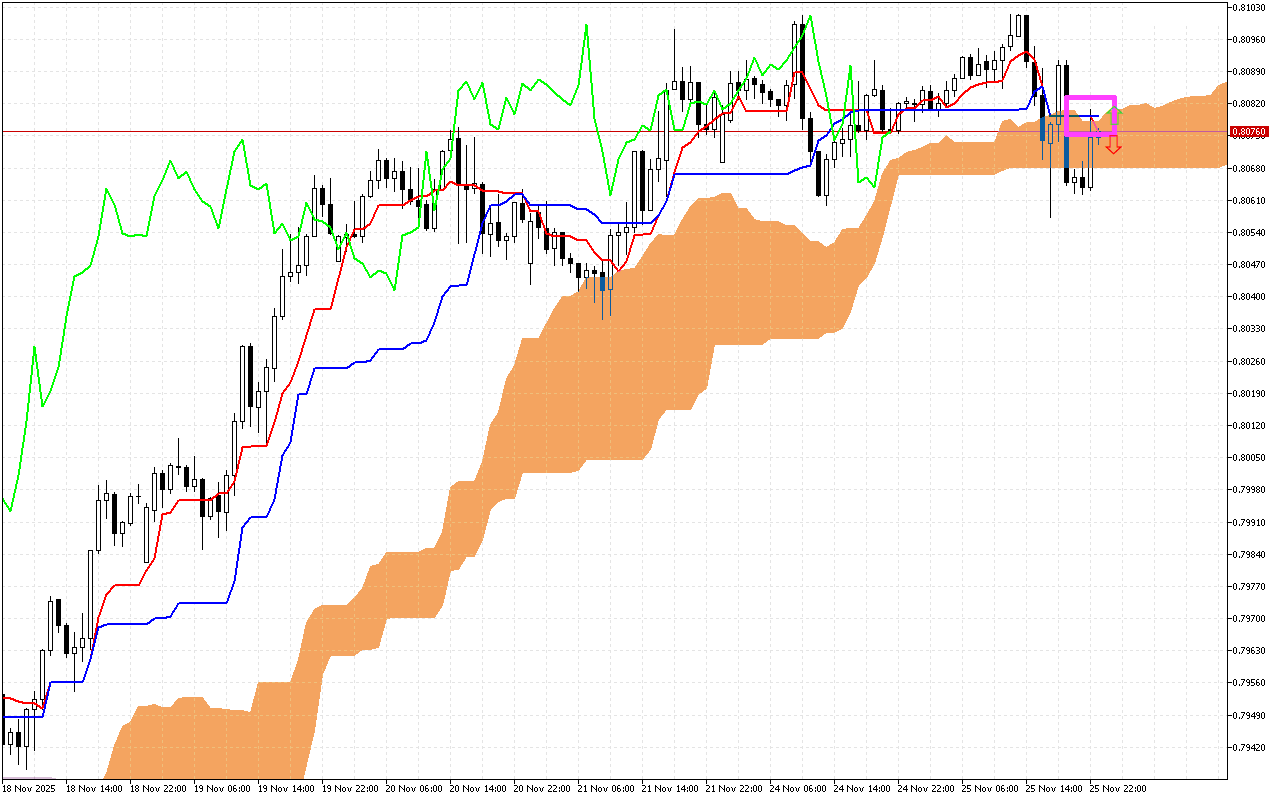The image size is (1280, 800).
Task: Click the 18 Nov 2025 date label
Action: (28, 789)
